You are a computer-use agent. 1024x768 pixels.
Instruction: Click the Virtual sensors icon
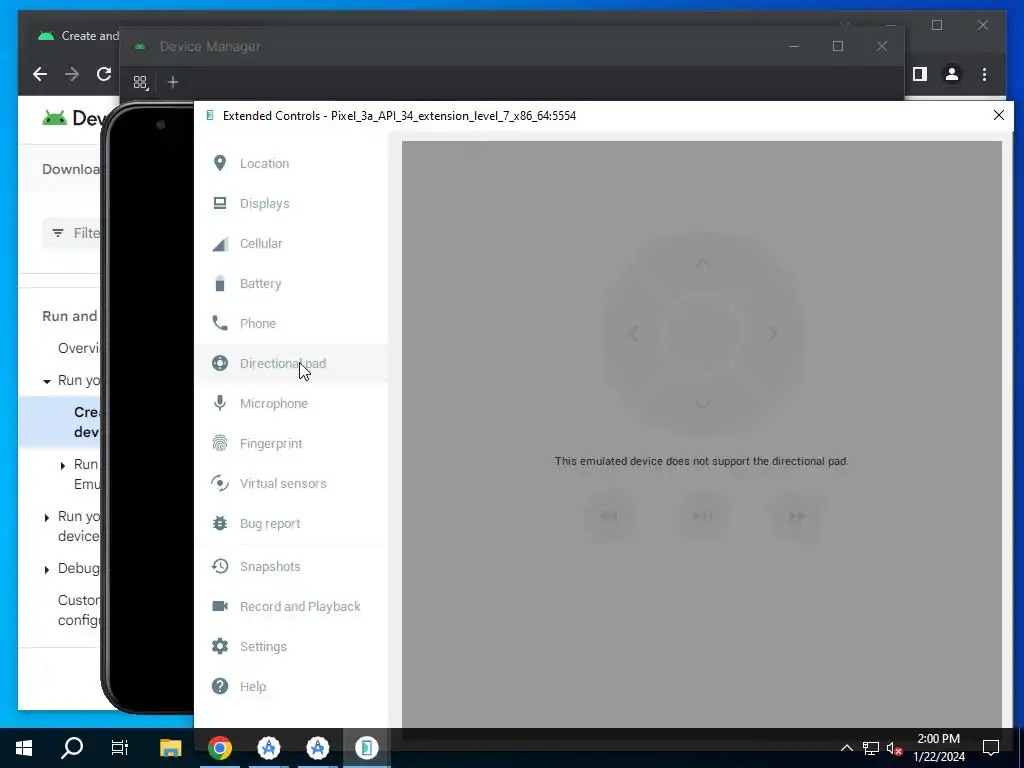click(x=220, y=483)
